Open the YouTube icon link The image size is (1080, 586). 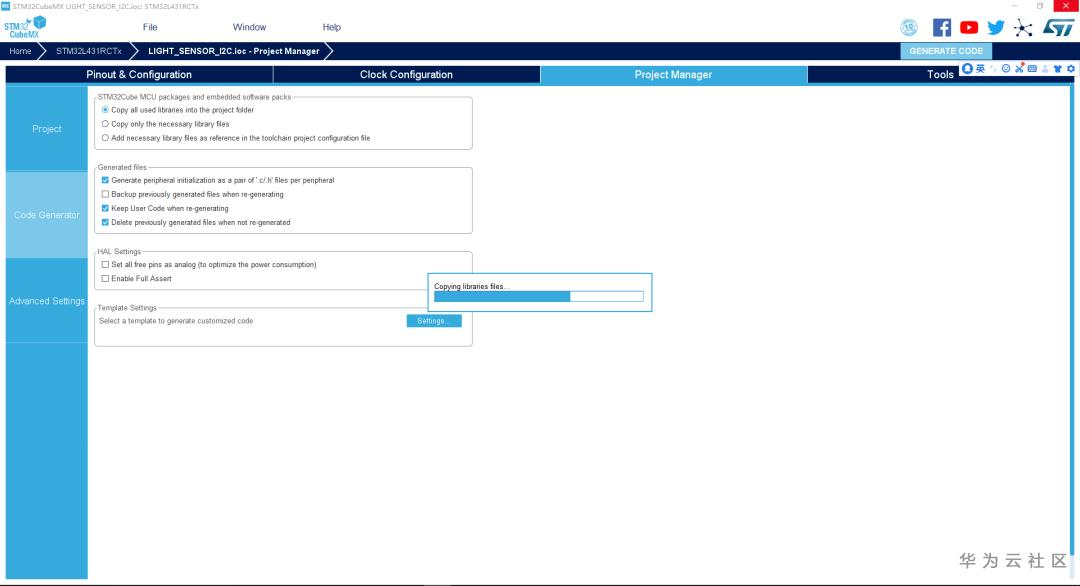[x=968, y=28]
